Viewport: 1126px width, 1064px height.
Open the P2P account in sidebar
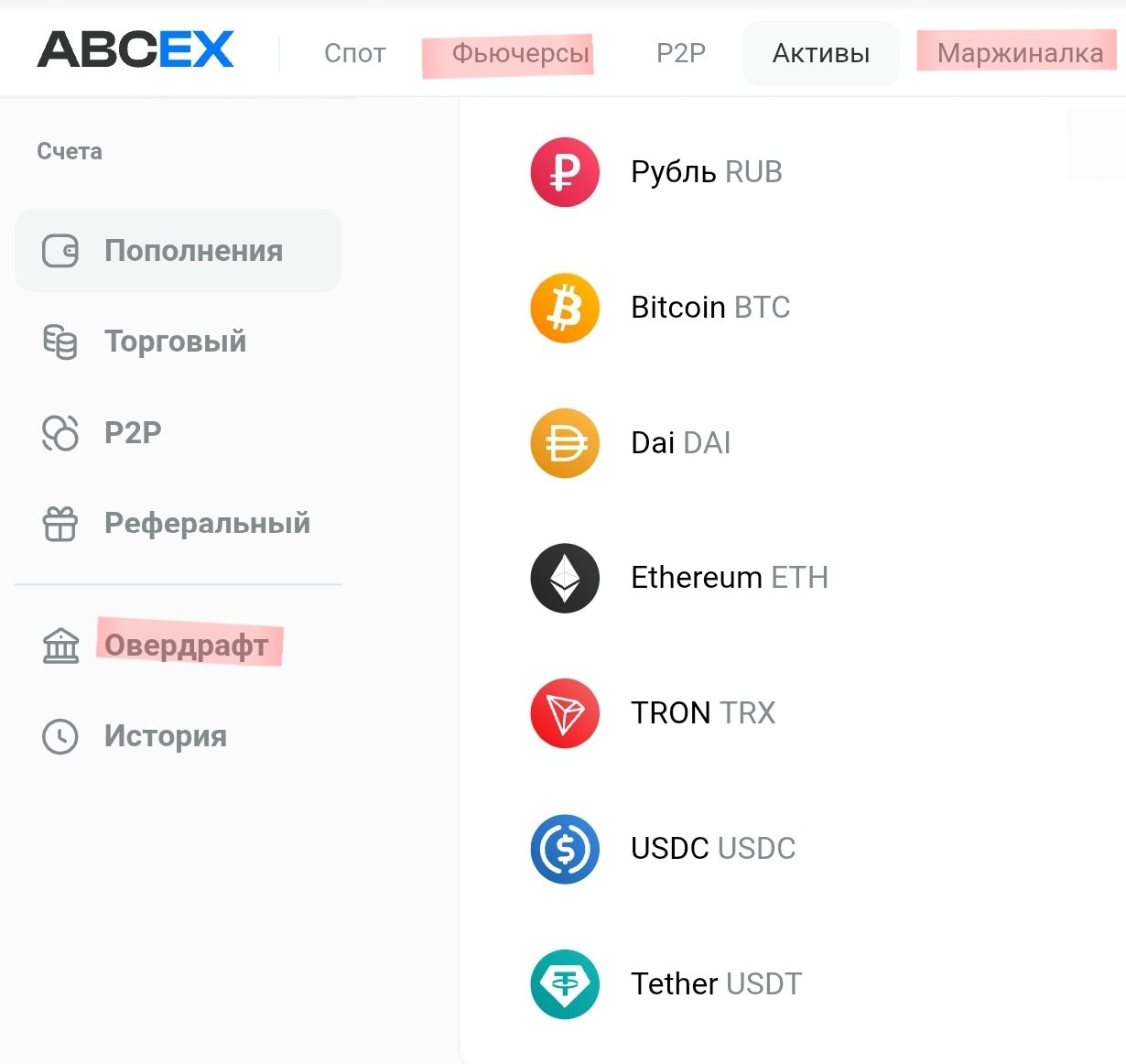133,432
